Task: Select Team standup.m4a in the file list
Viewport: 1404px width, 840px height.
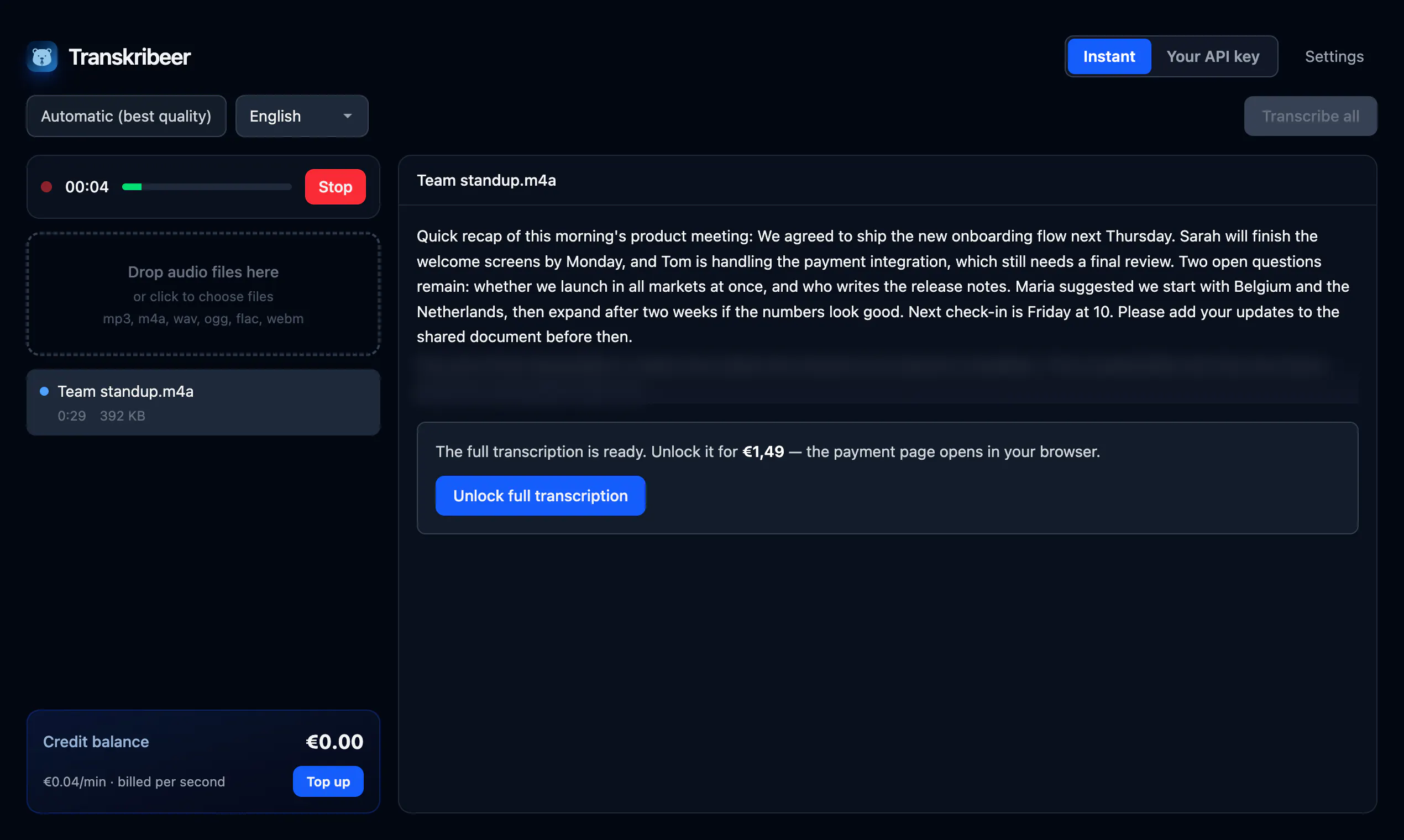Action: tap(203, 402)
